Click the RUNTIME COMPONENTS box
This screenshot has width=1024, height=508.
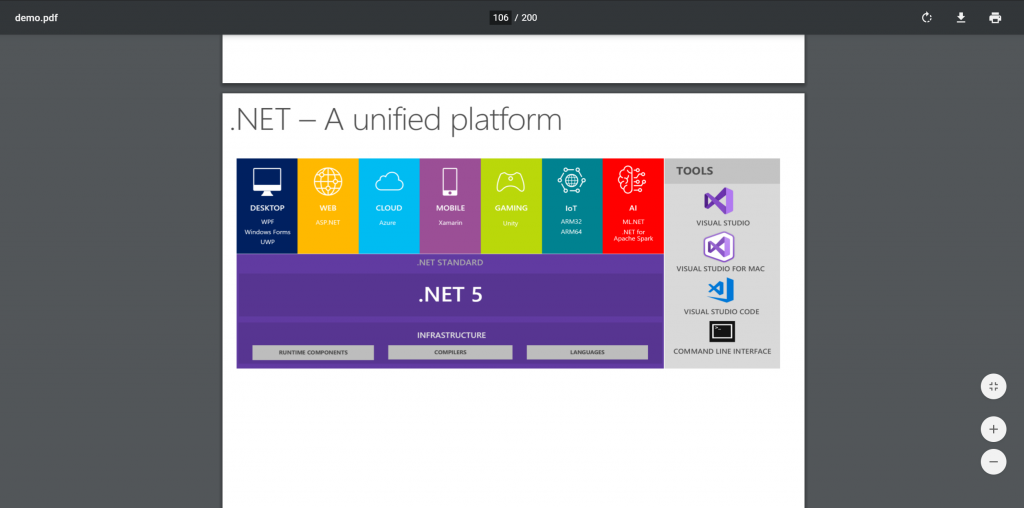point(313,353)
